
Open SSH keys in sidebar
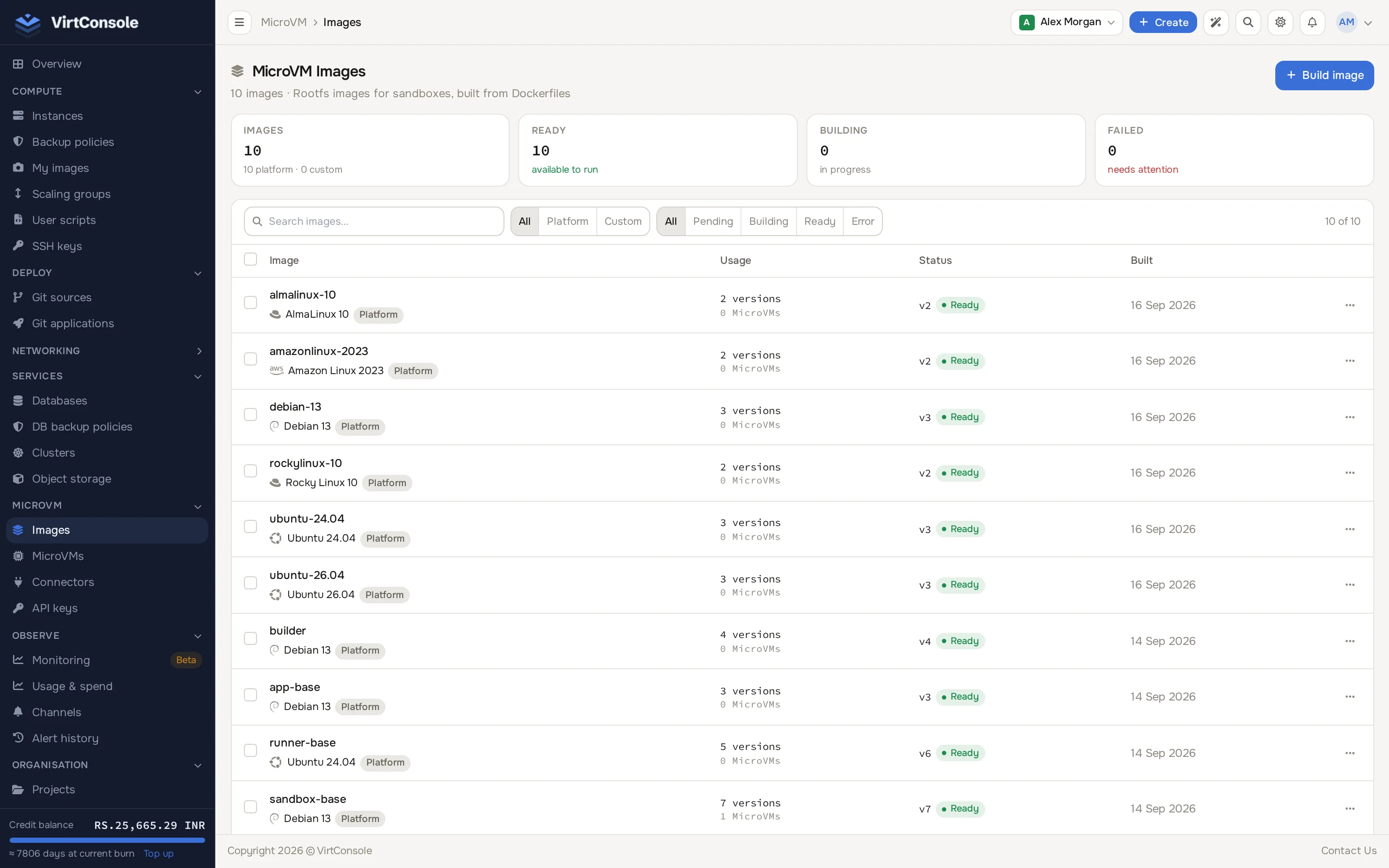[x=107, y=246]
